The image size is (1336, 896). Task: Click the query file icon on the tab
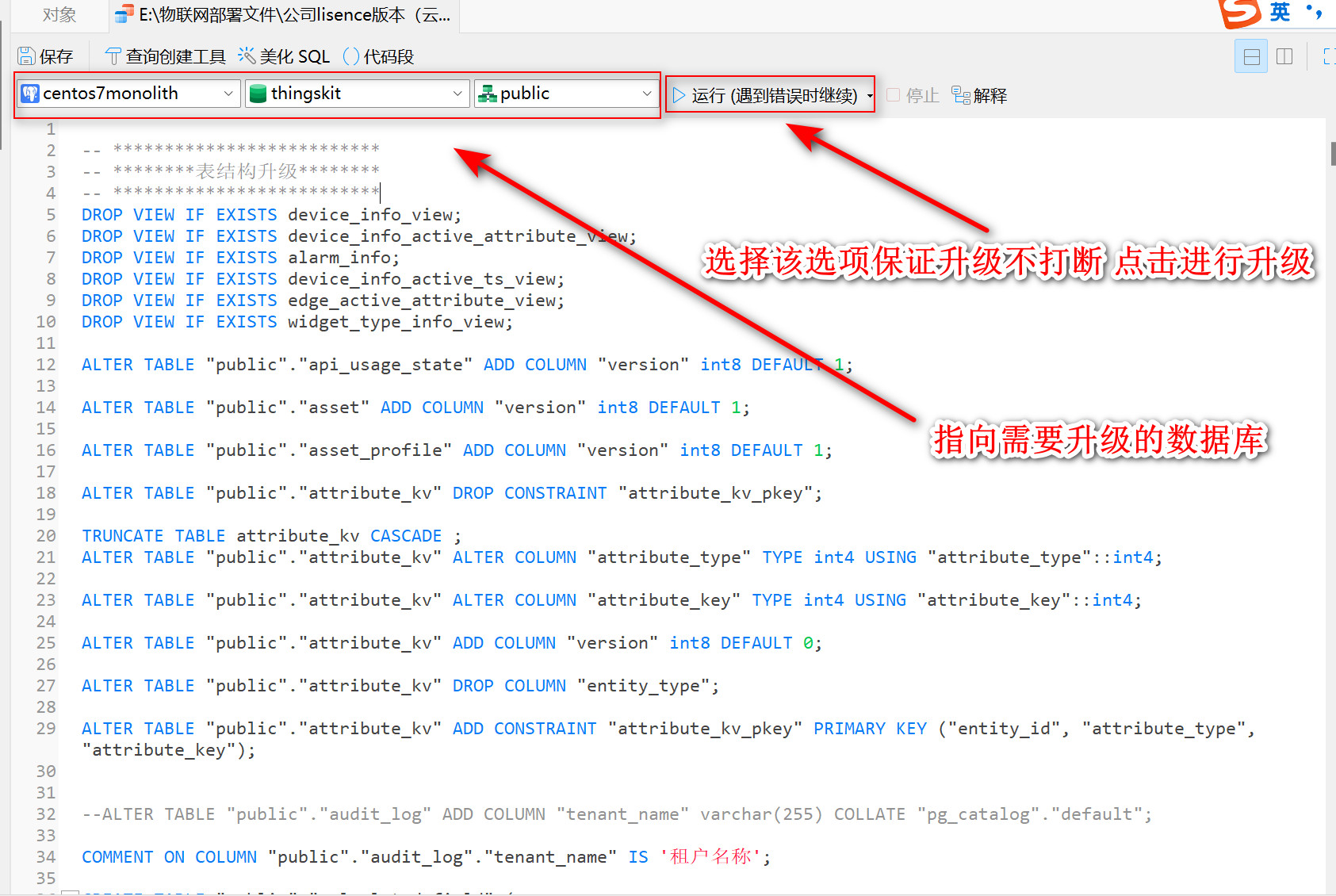pos(124,14)
